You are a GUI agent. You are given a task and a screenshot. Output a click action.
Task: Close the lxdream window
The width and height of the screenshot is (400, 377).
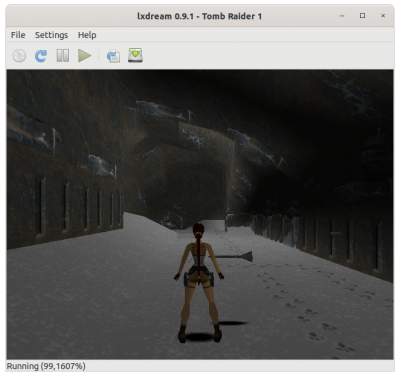tap(383, 16)
